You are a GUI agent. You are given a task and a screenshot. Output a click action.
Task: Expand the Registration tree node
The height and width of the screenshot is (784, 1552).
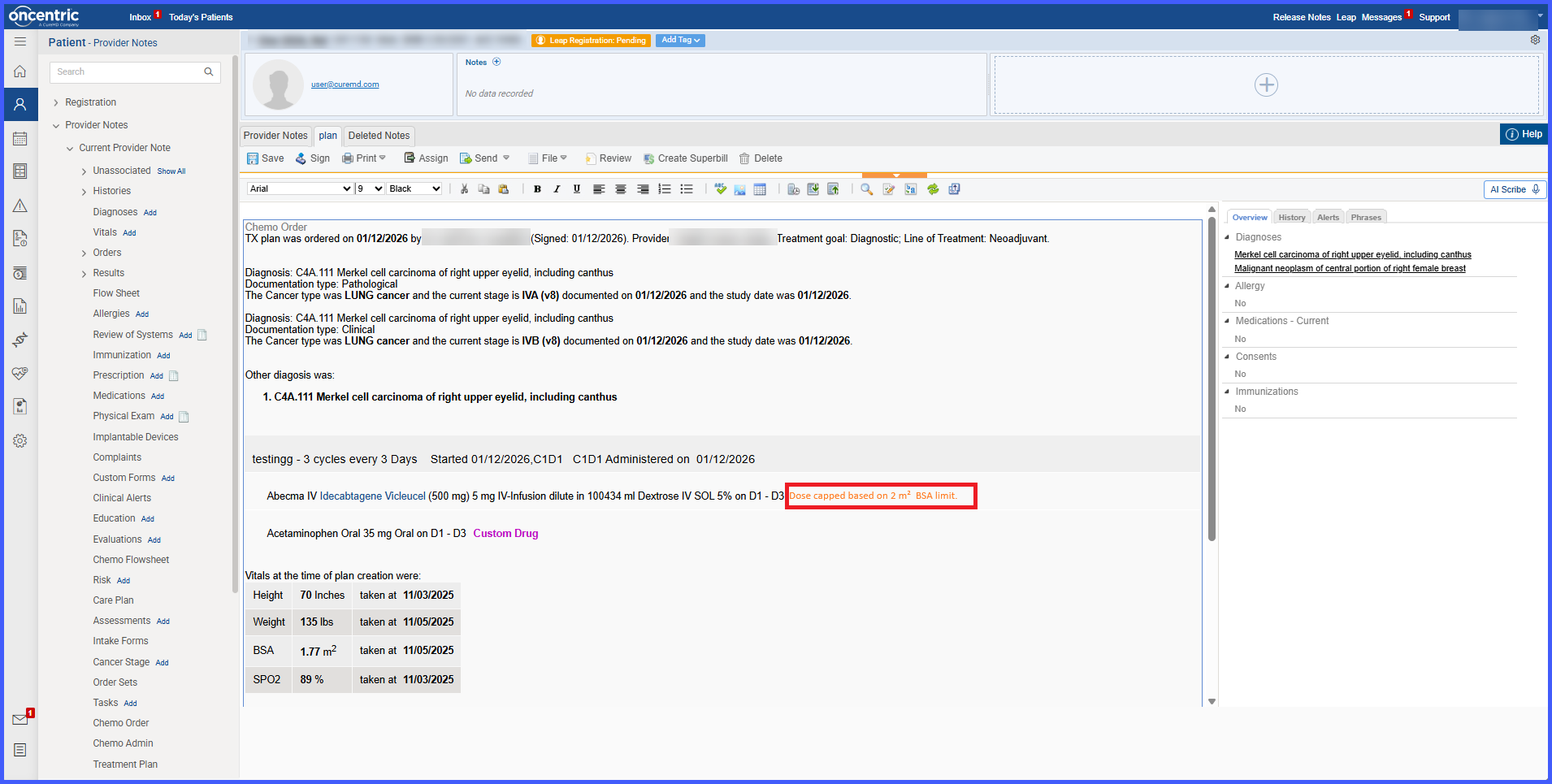[55, 102]
